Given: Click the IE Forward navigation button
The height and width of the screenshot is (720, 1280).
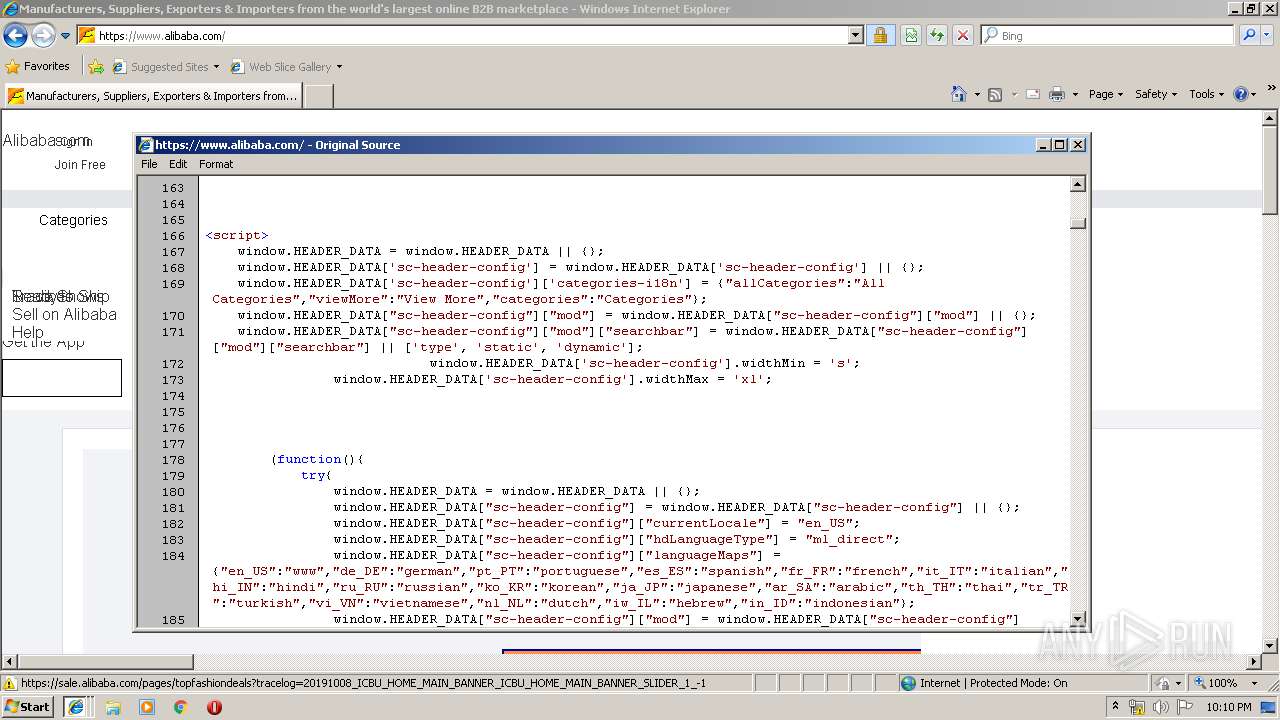Looking at the screenshot, I should 43,36.
